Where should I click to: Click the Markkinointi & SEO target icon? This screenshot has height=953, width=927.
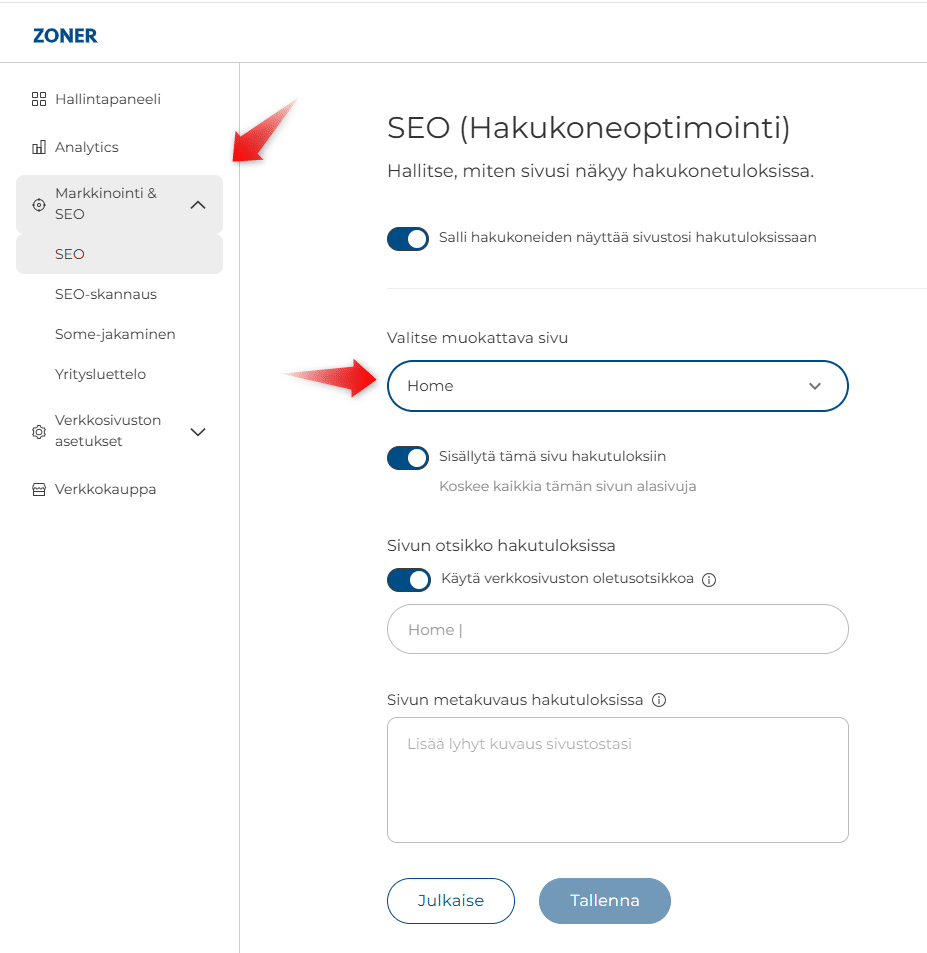pos(39,204)
